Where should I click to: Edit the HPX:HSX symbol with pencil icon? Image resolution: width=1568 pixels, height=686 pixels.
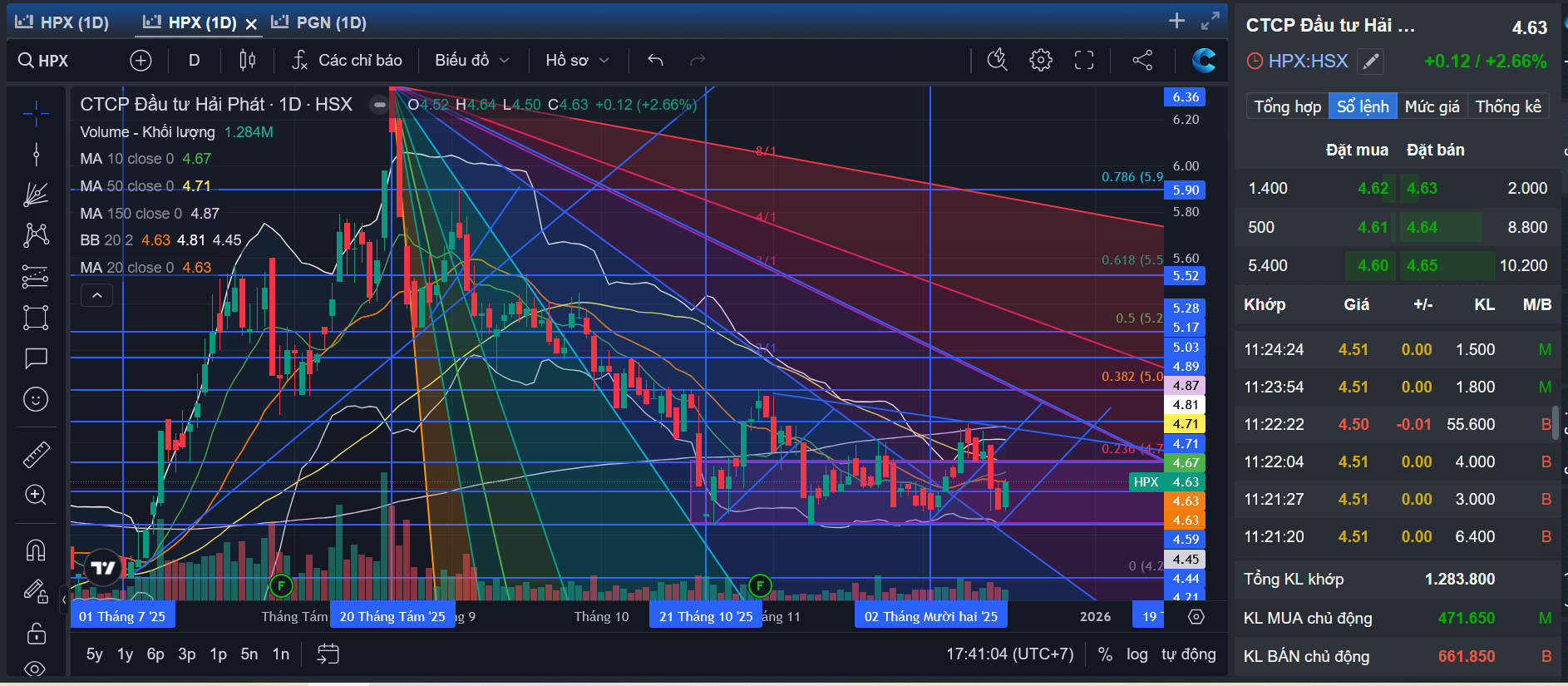[1370, 61]
